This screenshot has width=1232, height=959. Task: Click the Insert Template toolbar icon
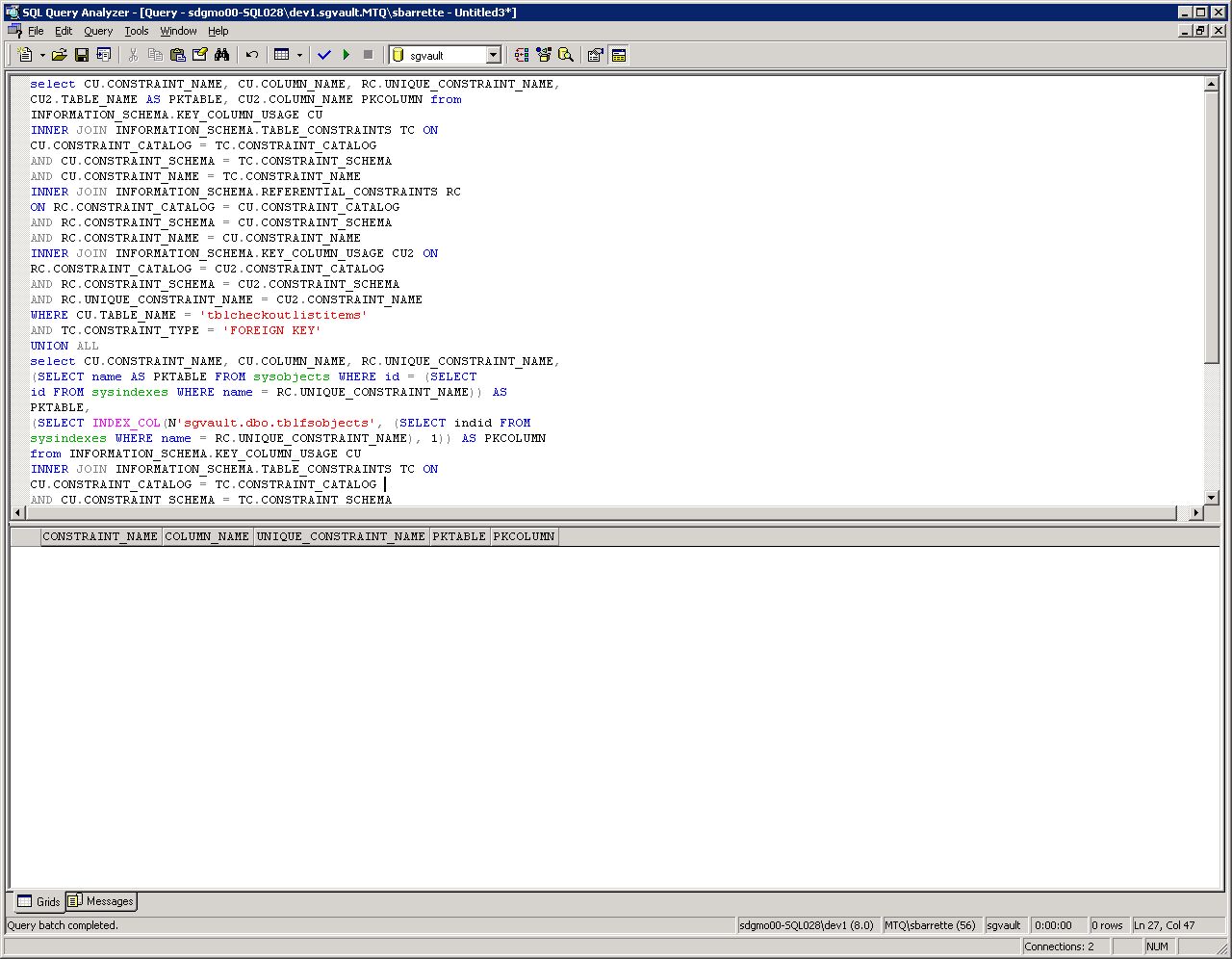coord(104,55)
